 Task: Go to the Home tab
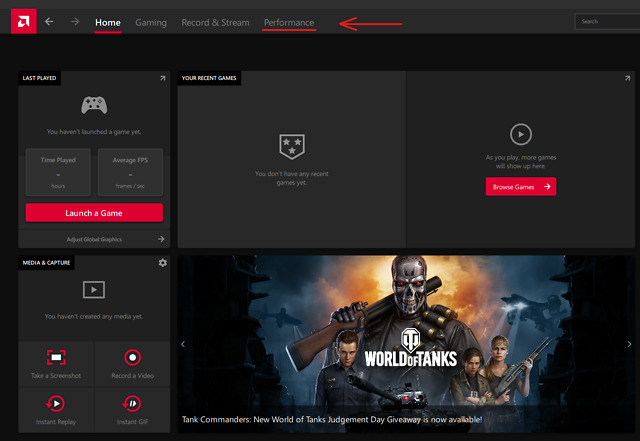point(108,22)
